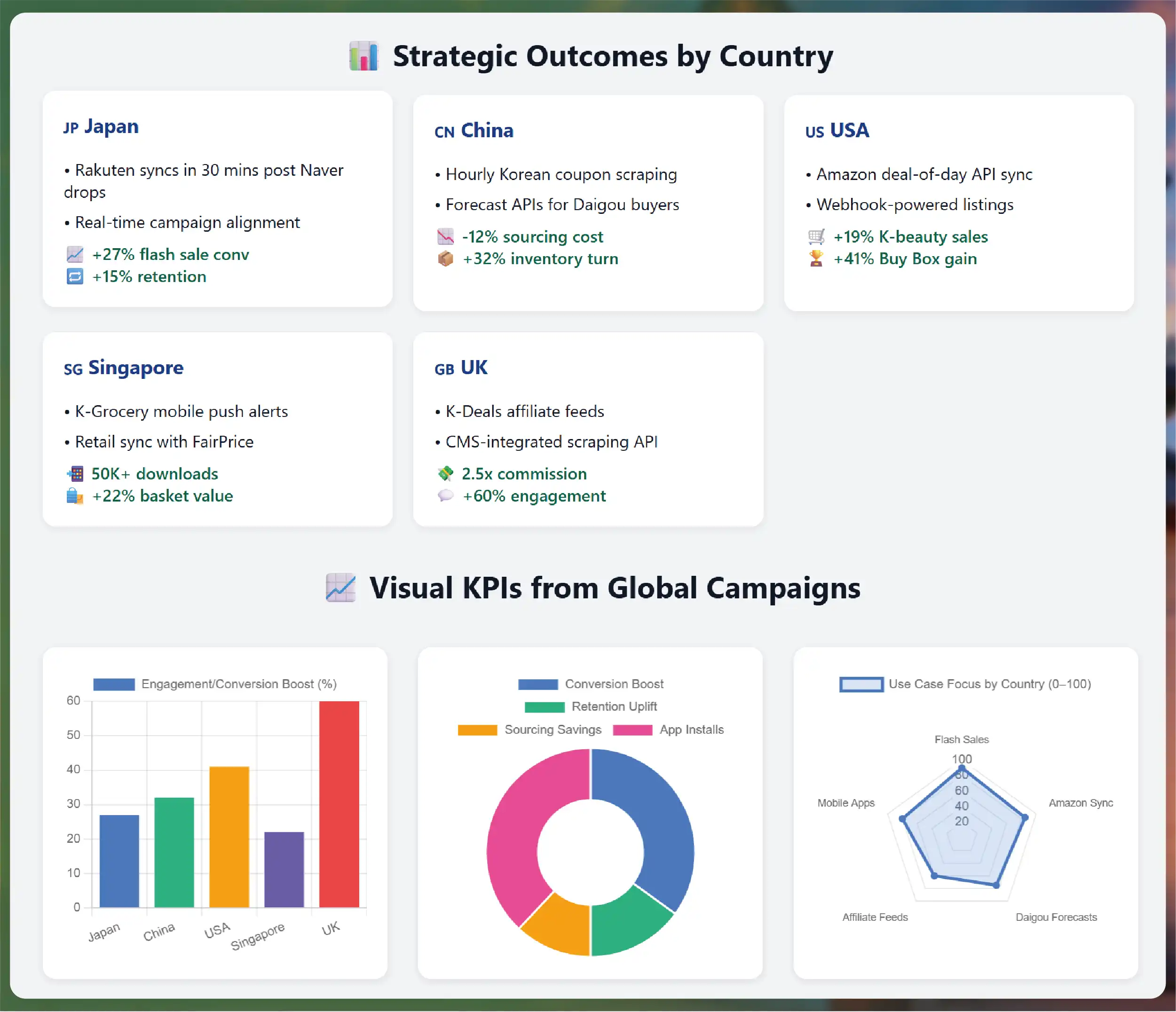Screen dimensions: 1176x1012
Task: Click the declining chart icon for sourcing cost
Action: pyautogui.click(x=446, y=236)
